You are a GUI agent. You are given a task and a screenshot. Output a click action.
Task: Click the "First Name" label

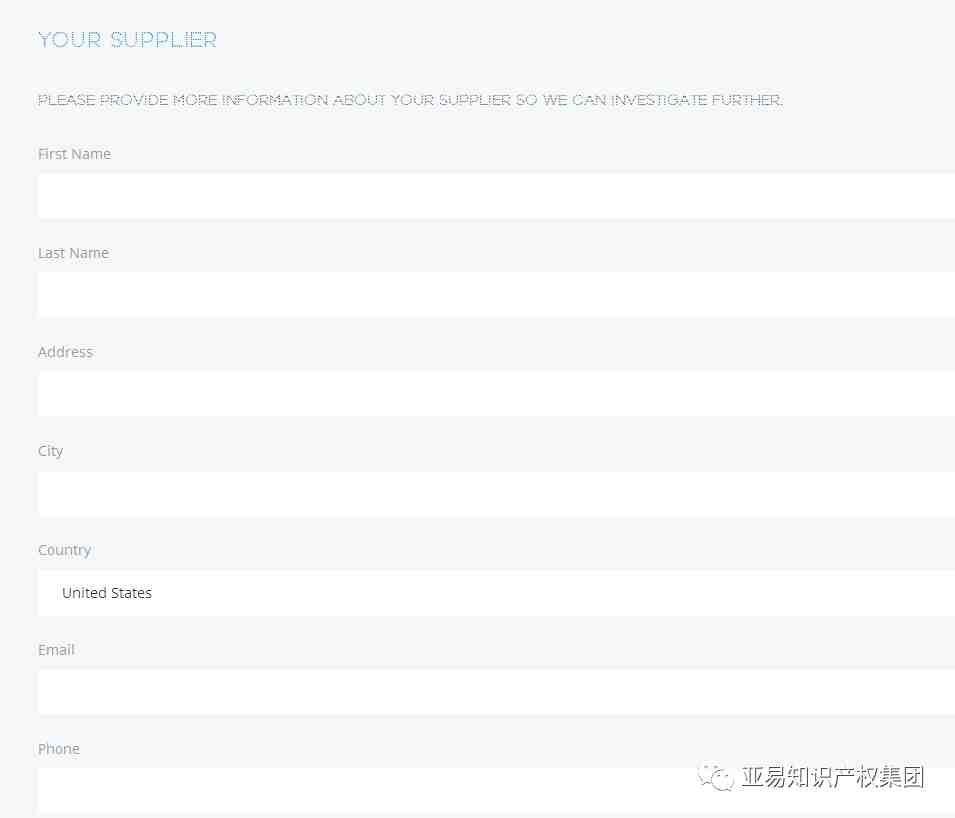click(74, 154)
